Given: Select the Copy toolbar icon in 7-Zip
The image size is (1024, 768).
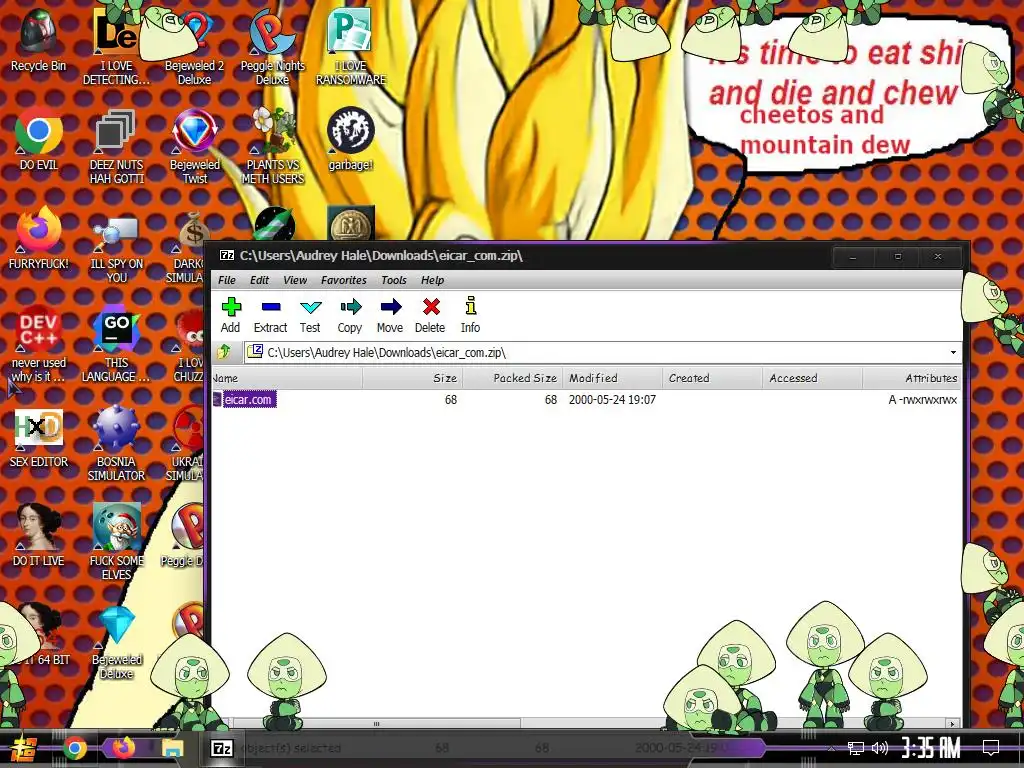Looking at the screenshot, I should pos(350,315).
